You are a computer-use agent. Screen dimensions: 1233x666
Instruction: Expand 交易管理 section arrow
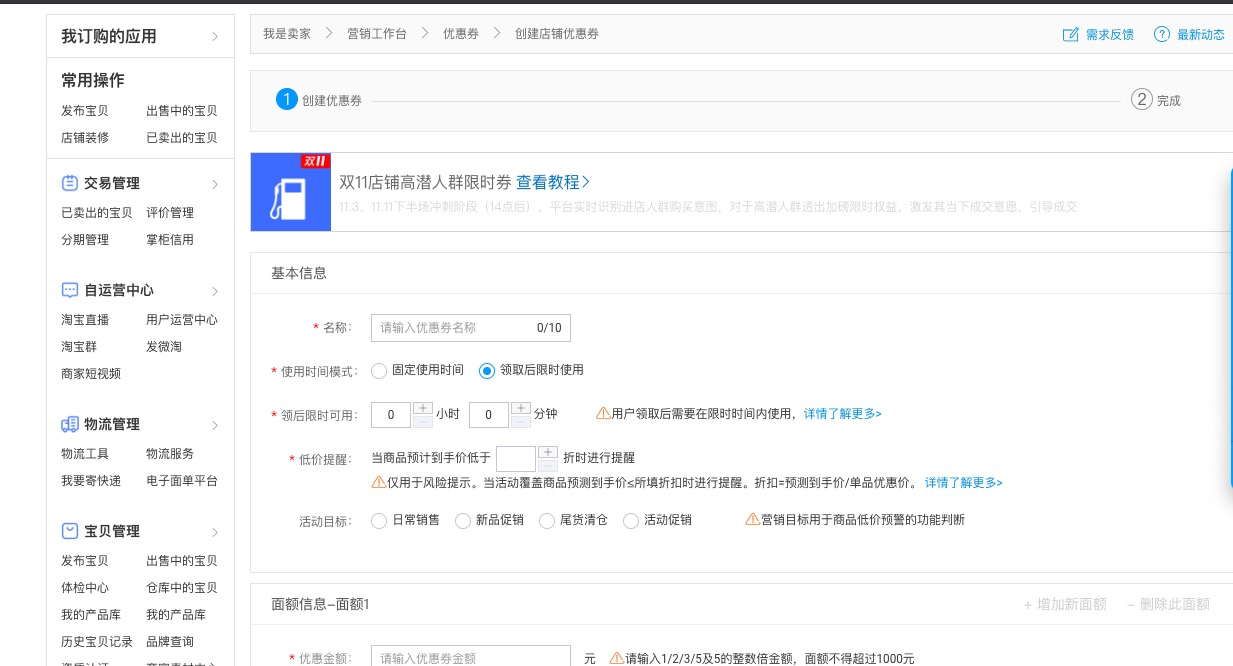(215, 184)
